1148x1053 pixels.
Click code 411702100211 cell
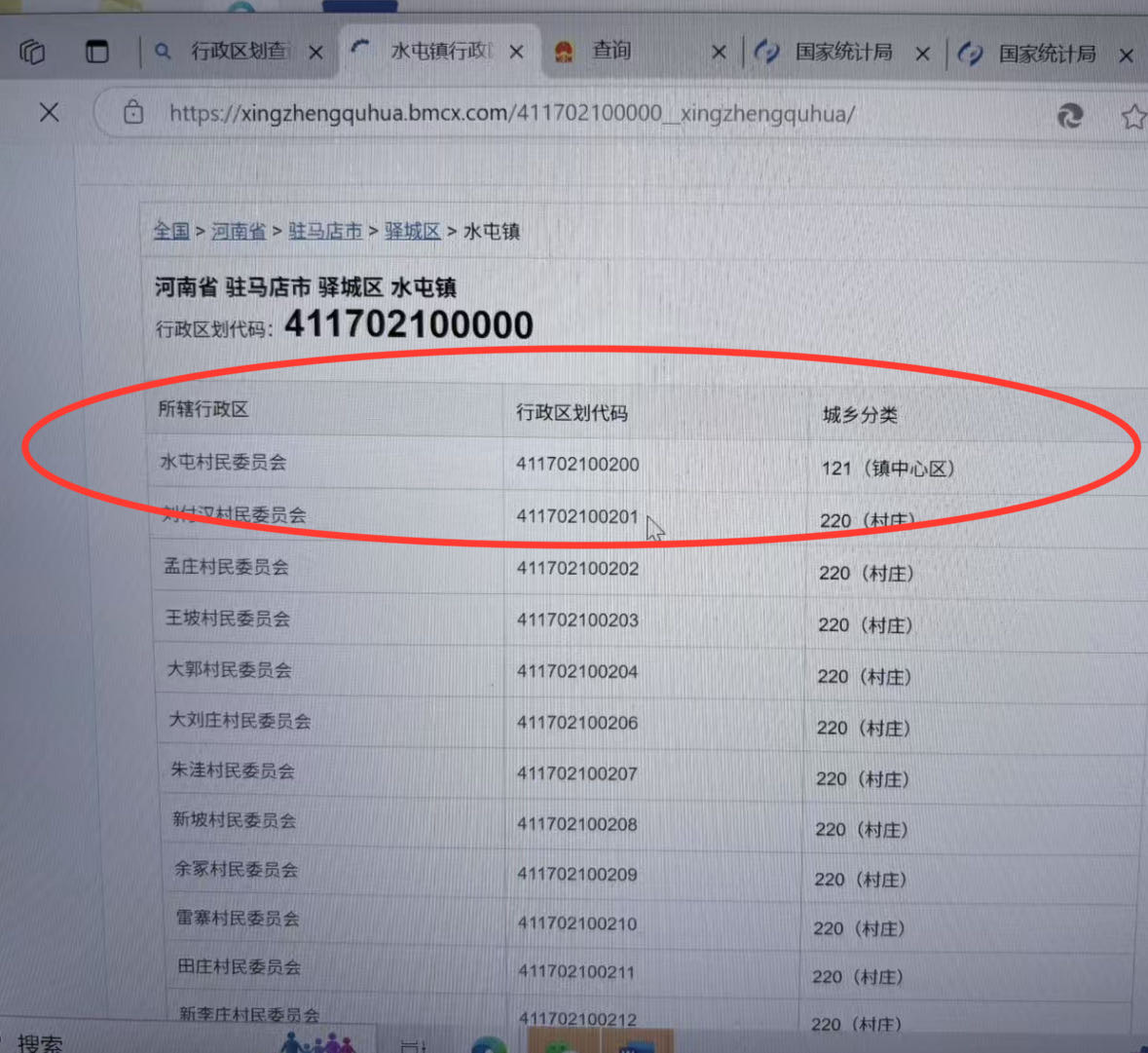(x=576, y=972)
